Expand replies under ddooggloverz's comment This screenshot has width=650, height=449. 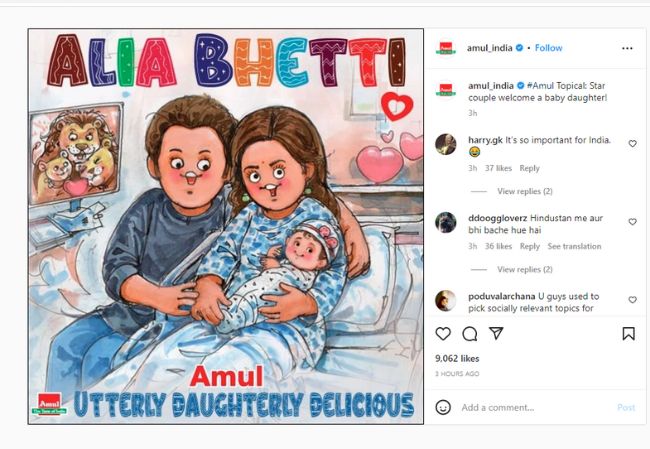(525, 269)
